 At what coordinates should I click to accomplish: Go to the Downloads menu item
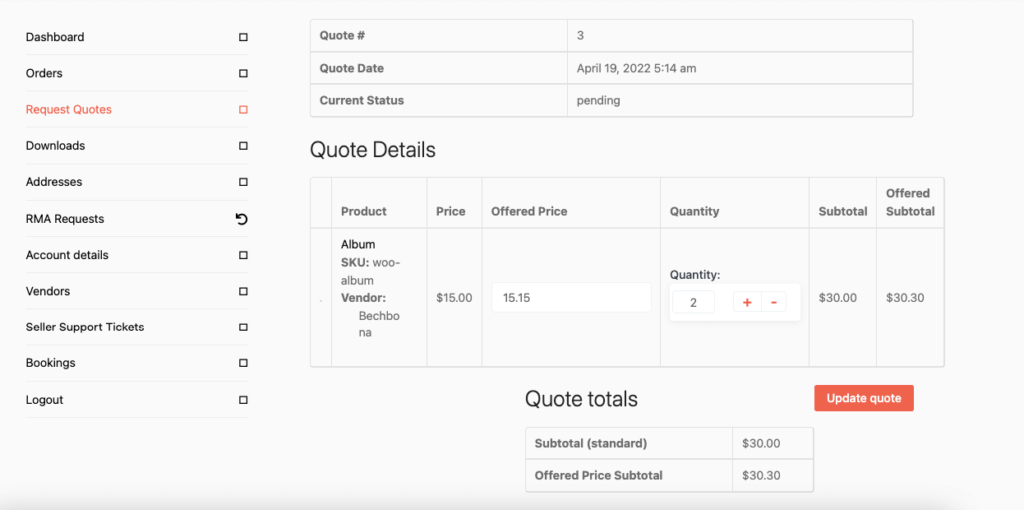pyautogui.click(x=55, y=146)
